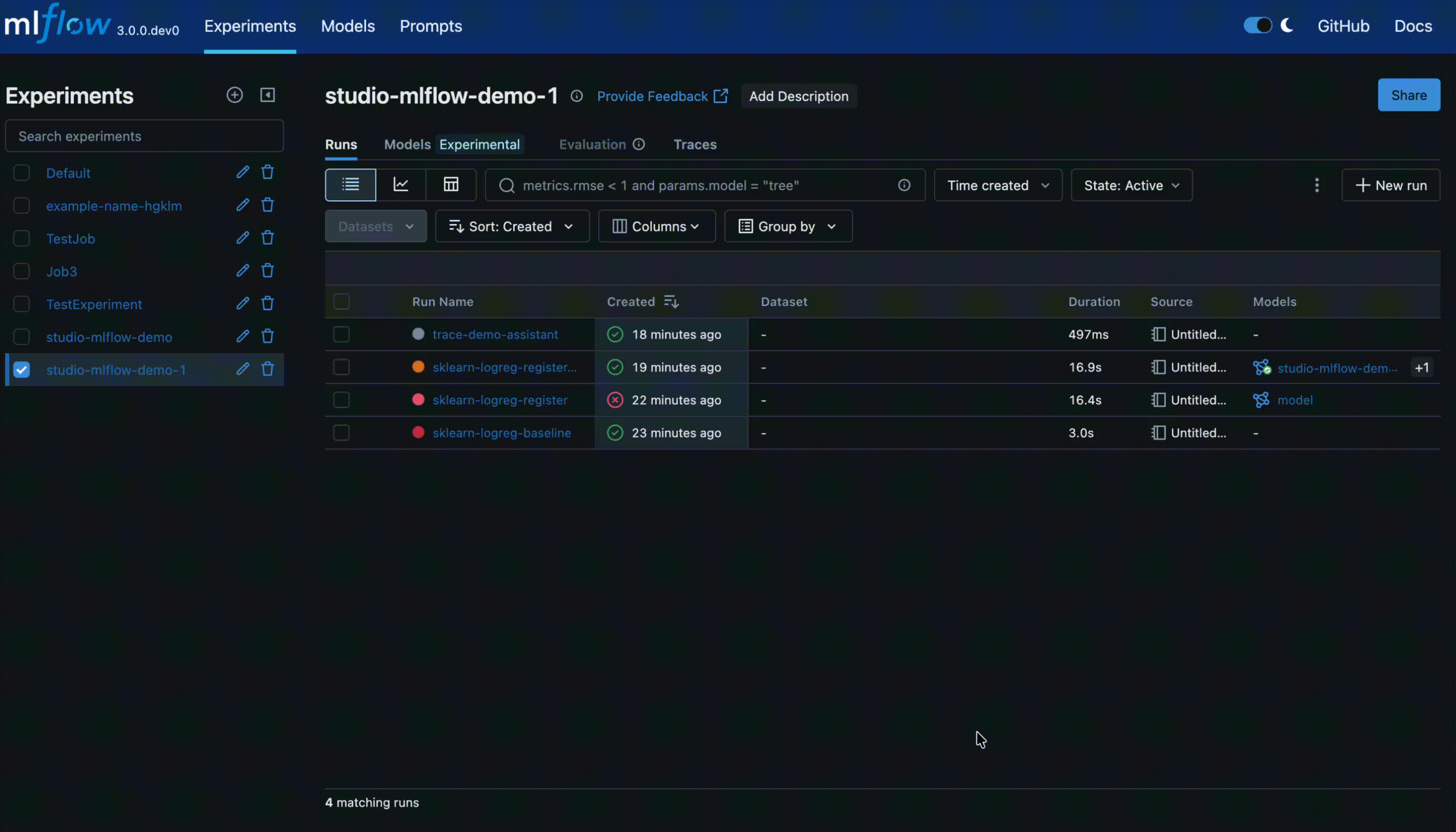The image size is (1456, 832).
Task: Edit the Job3 experiment
Action: pyautogui.click(x=242, y=271)
